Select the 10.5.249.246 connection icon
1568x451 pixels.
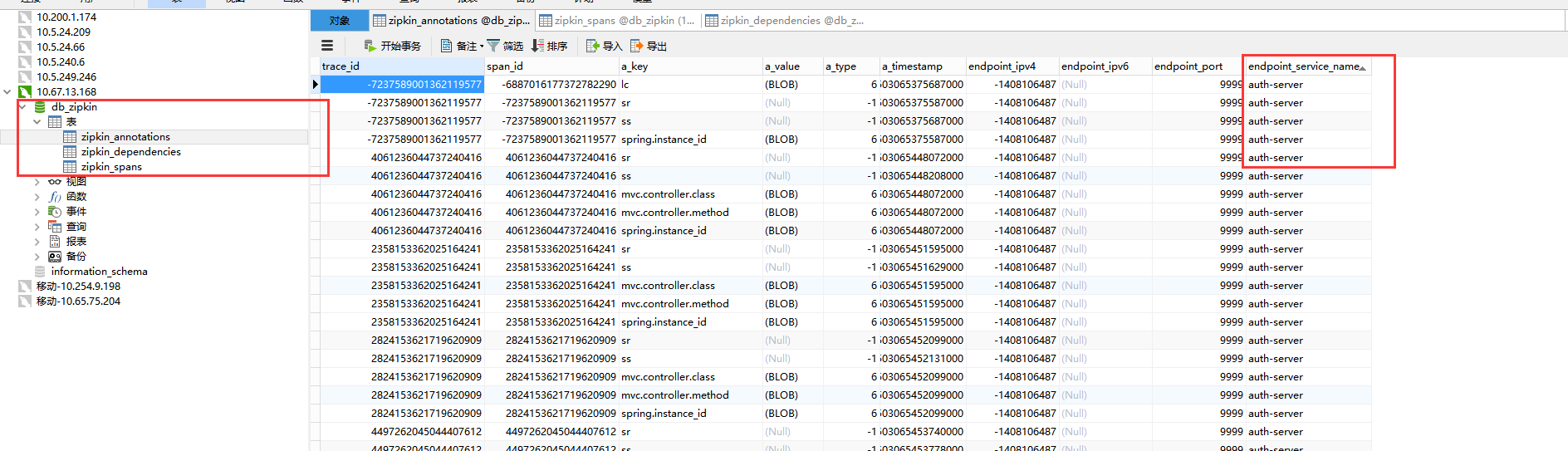click(25, 76)
